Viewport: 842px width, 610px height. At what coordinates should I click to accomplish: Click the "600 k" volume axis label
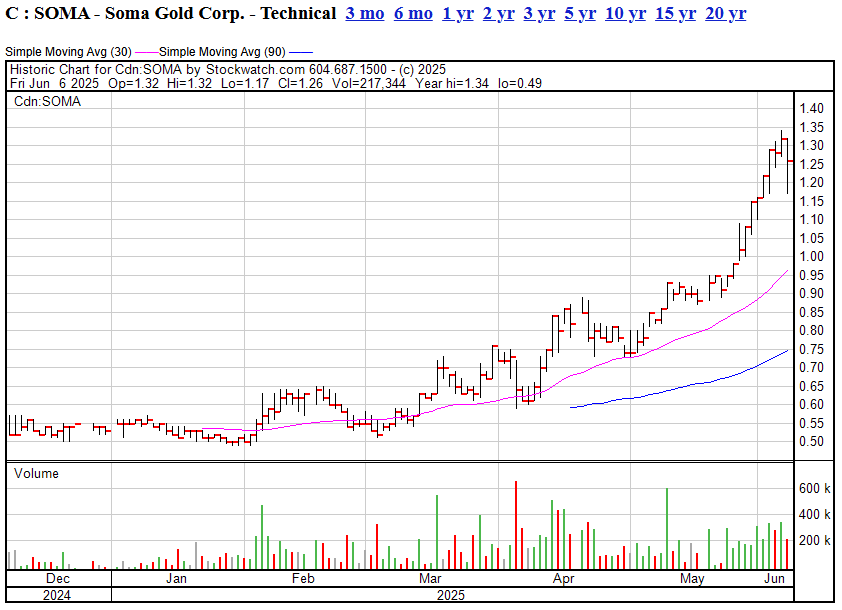click(815, 489)
